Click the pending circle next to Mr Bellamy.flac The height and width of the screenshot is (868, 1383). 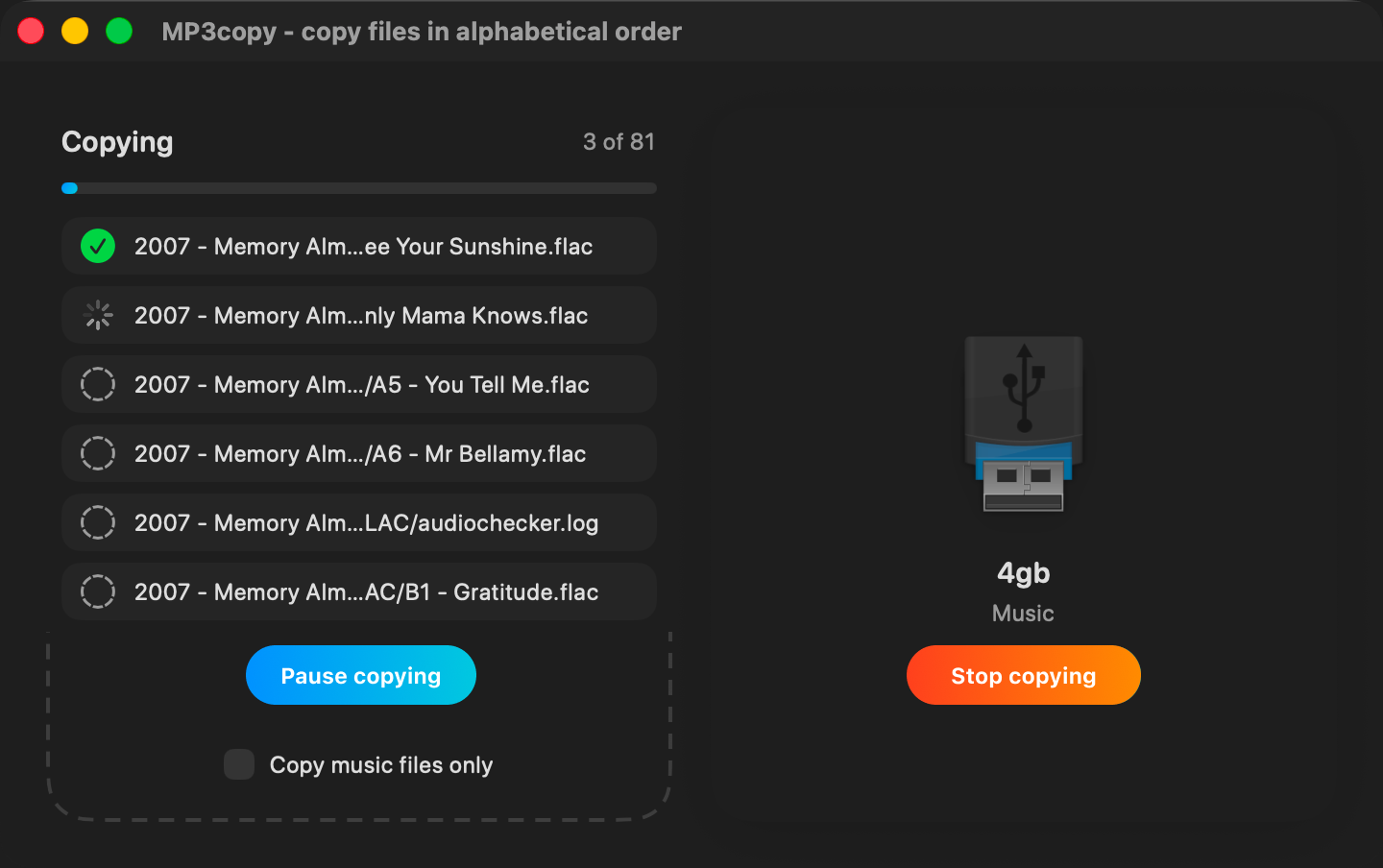[x=98, y=453]
